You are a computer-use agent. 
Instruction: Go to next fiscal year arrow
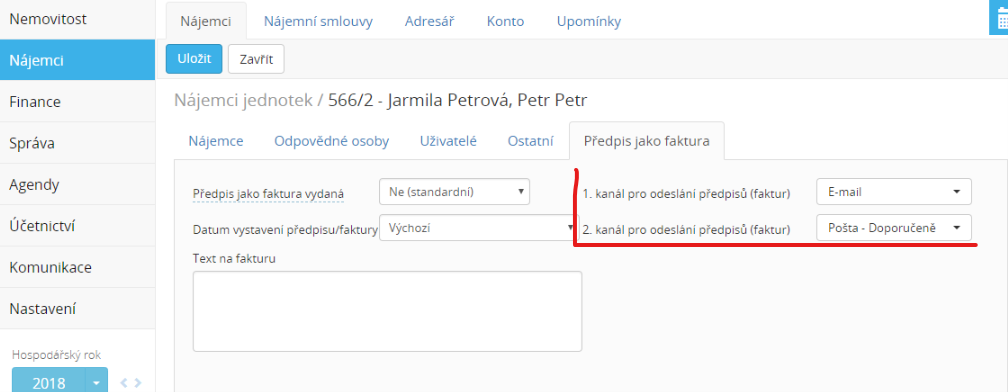[x=137, y=384]
